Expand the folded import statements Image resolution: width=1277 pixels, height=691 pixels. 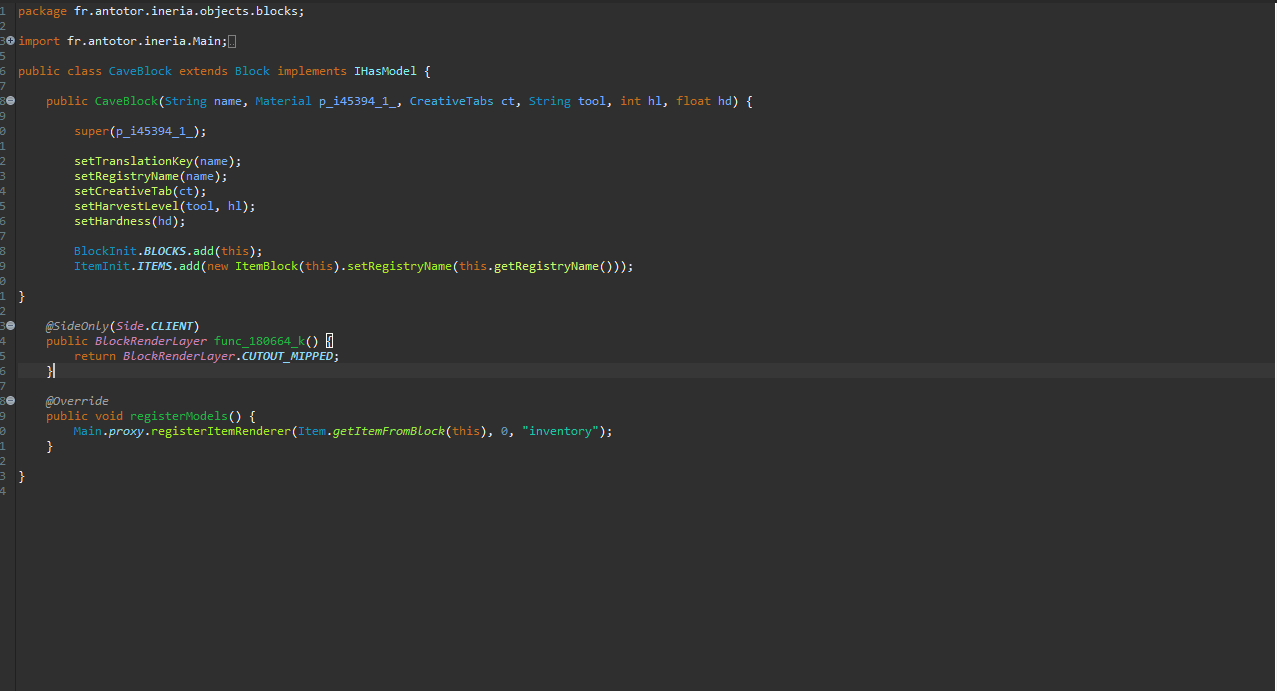(x=10, y=41)
